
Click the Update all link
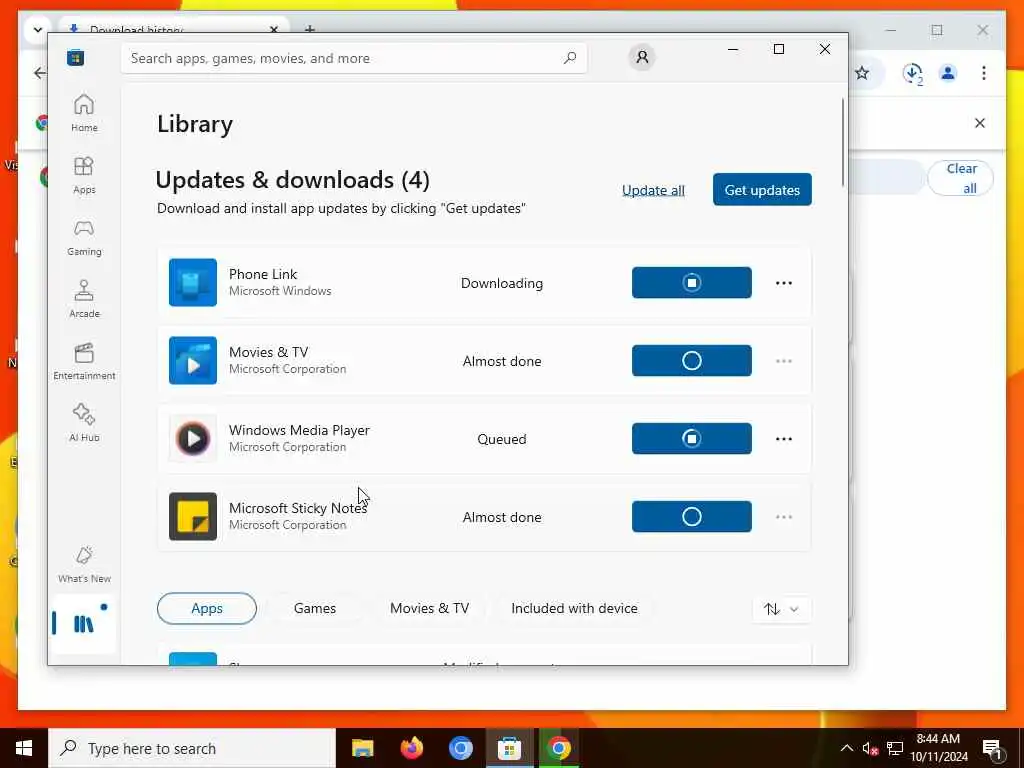(x=653, y=190)
